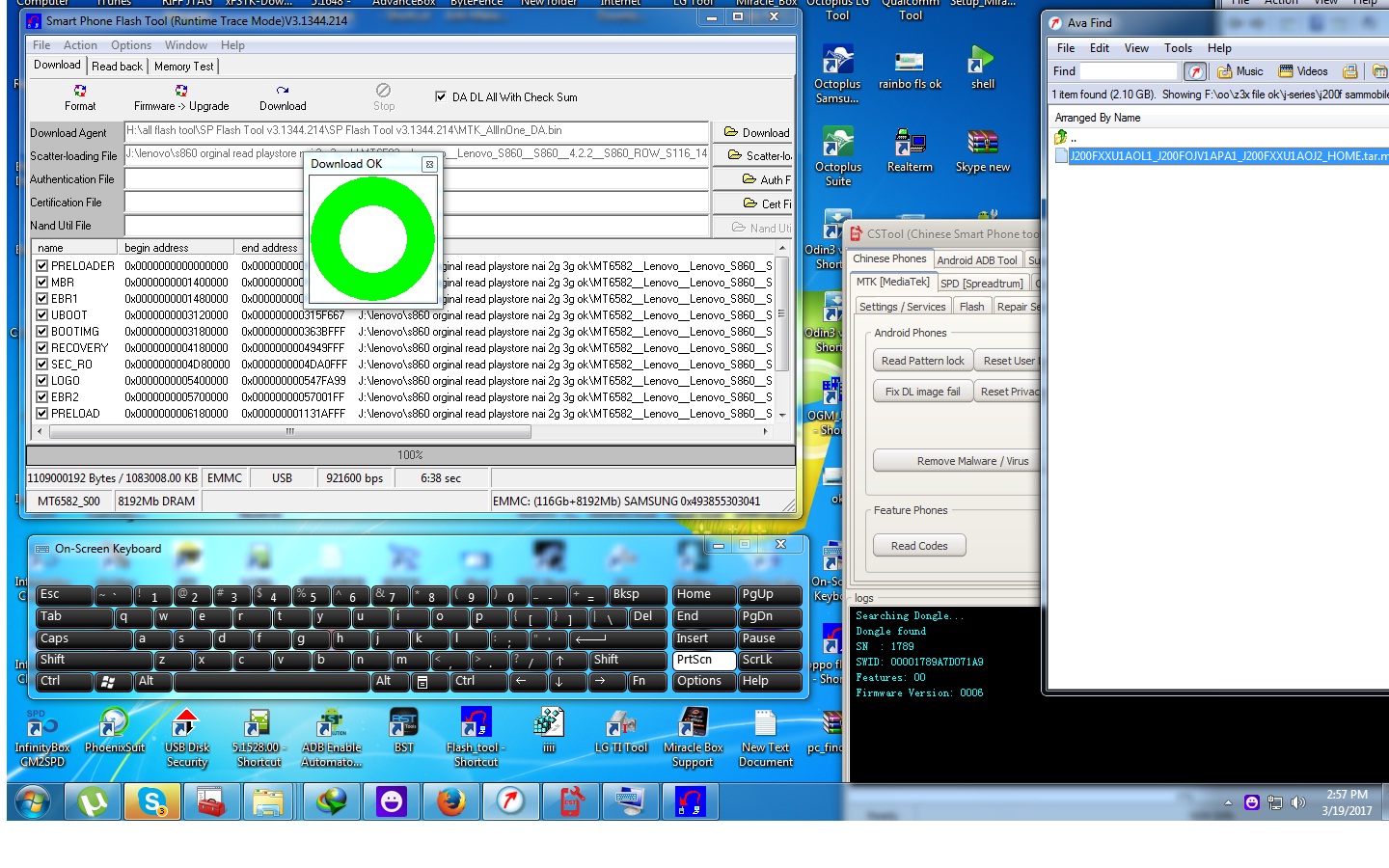Filter by Videos in Ava Find

tap(1303, 71)
